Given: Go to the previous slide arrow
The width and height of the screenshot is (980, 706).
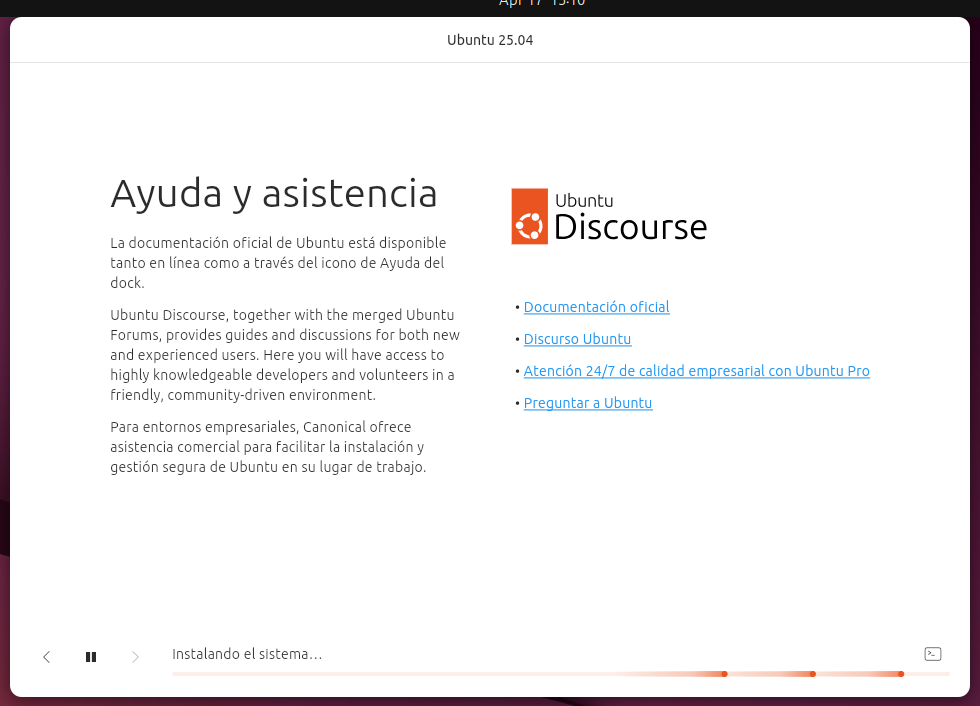Looking at the screenshot, I should 46,657.
